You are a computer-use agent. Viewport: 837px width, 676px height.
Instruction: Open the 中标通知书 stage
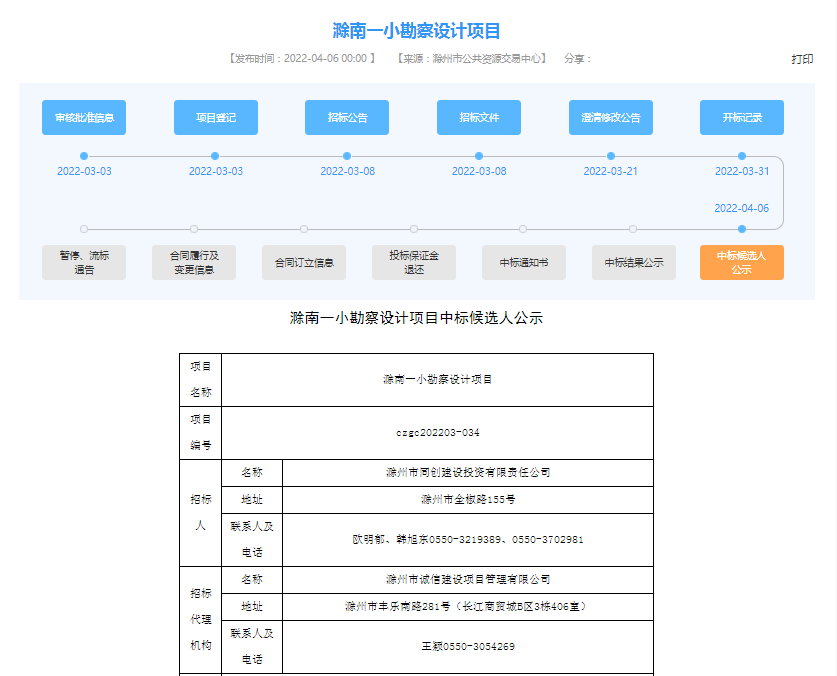click(523, 263)
